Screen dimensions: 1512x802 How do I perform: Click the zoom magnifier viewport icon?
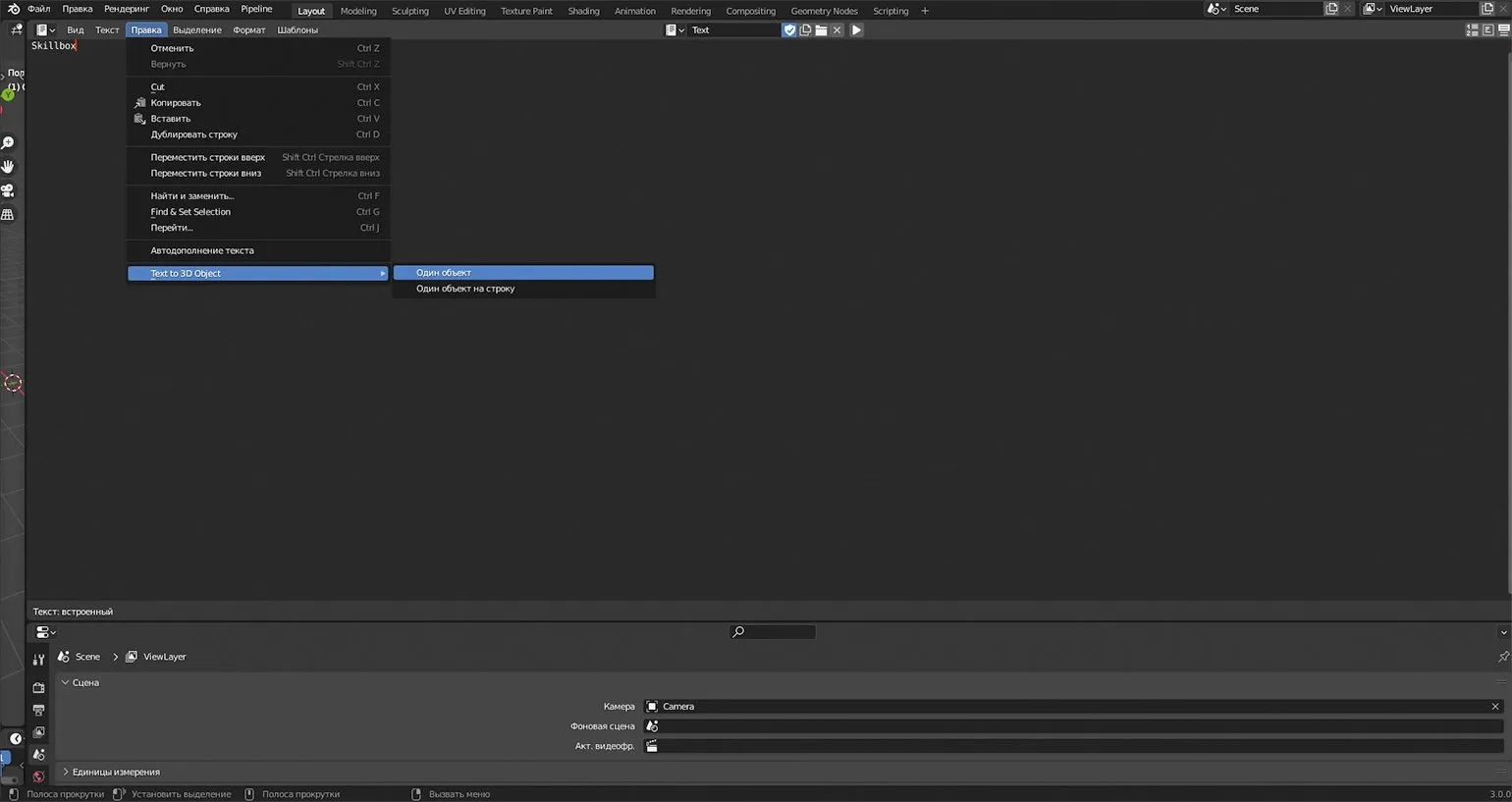[8, 143]
